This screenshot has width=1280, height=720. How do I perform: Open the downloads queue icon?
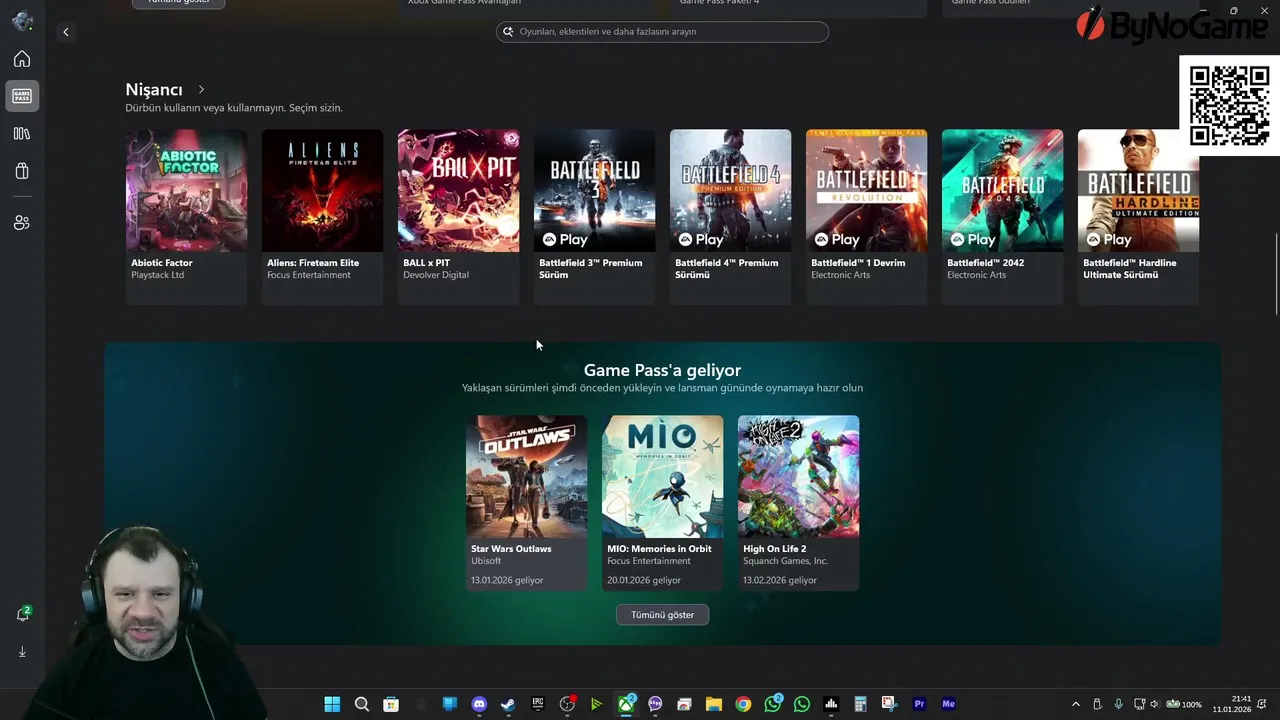click(x=22, y=651)
